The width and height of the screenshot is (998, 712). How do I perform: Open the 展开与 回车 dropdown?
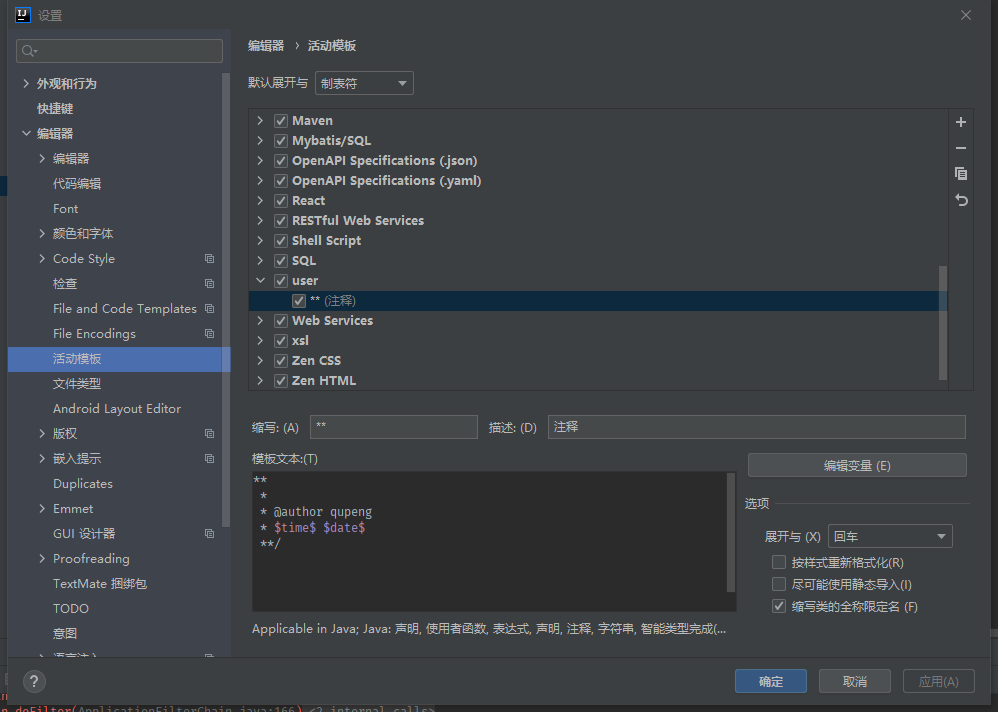click(x=890, y=536)
